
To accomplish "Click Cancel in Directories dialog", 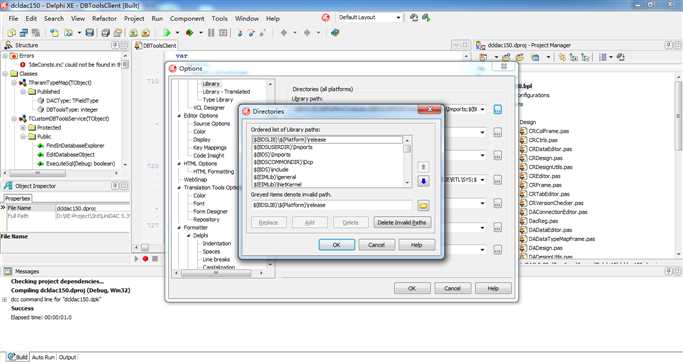I will coord(376,245).
